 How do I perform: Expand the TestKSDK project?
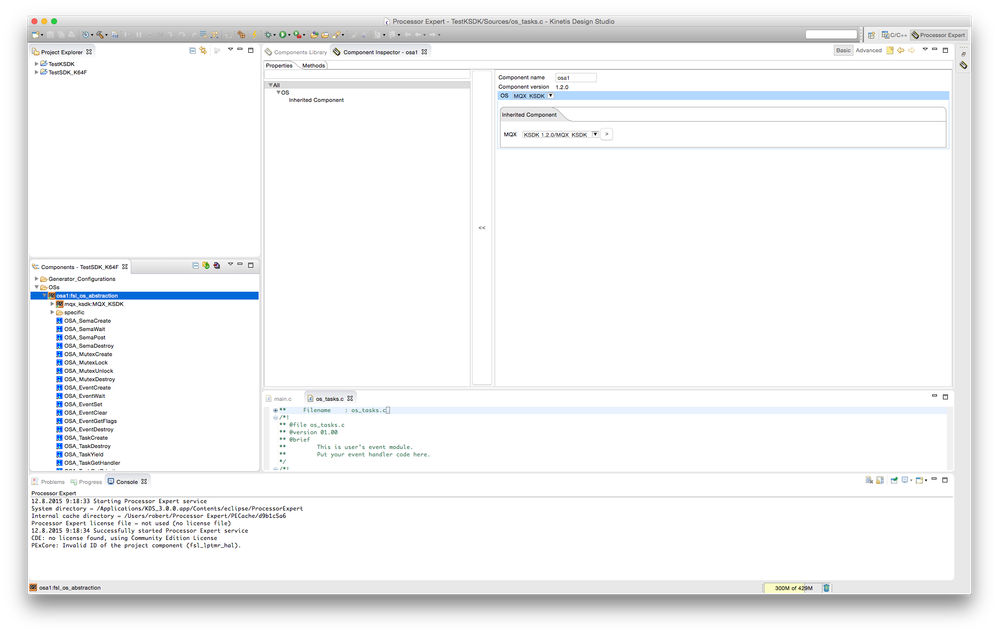point(36,64)
